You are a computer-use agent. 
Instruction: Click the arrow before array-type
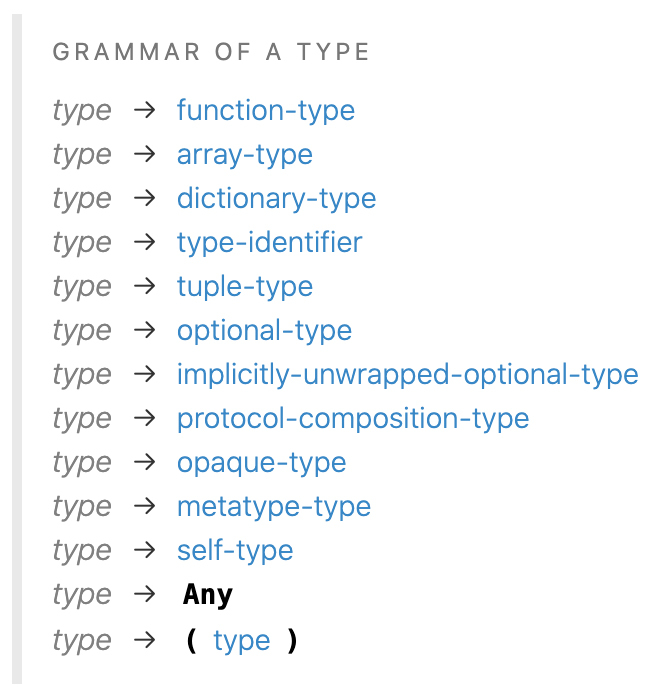point(145,154)
